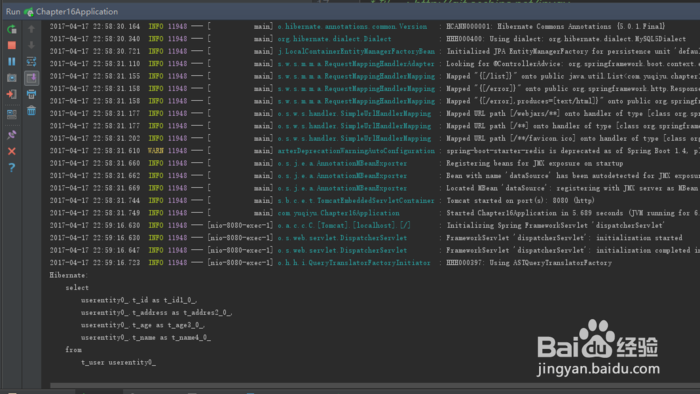
Task: Click the 'Initialized JPA EntityManagerFactory' message
Action: [x=573, y=52]
